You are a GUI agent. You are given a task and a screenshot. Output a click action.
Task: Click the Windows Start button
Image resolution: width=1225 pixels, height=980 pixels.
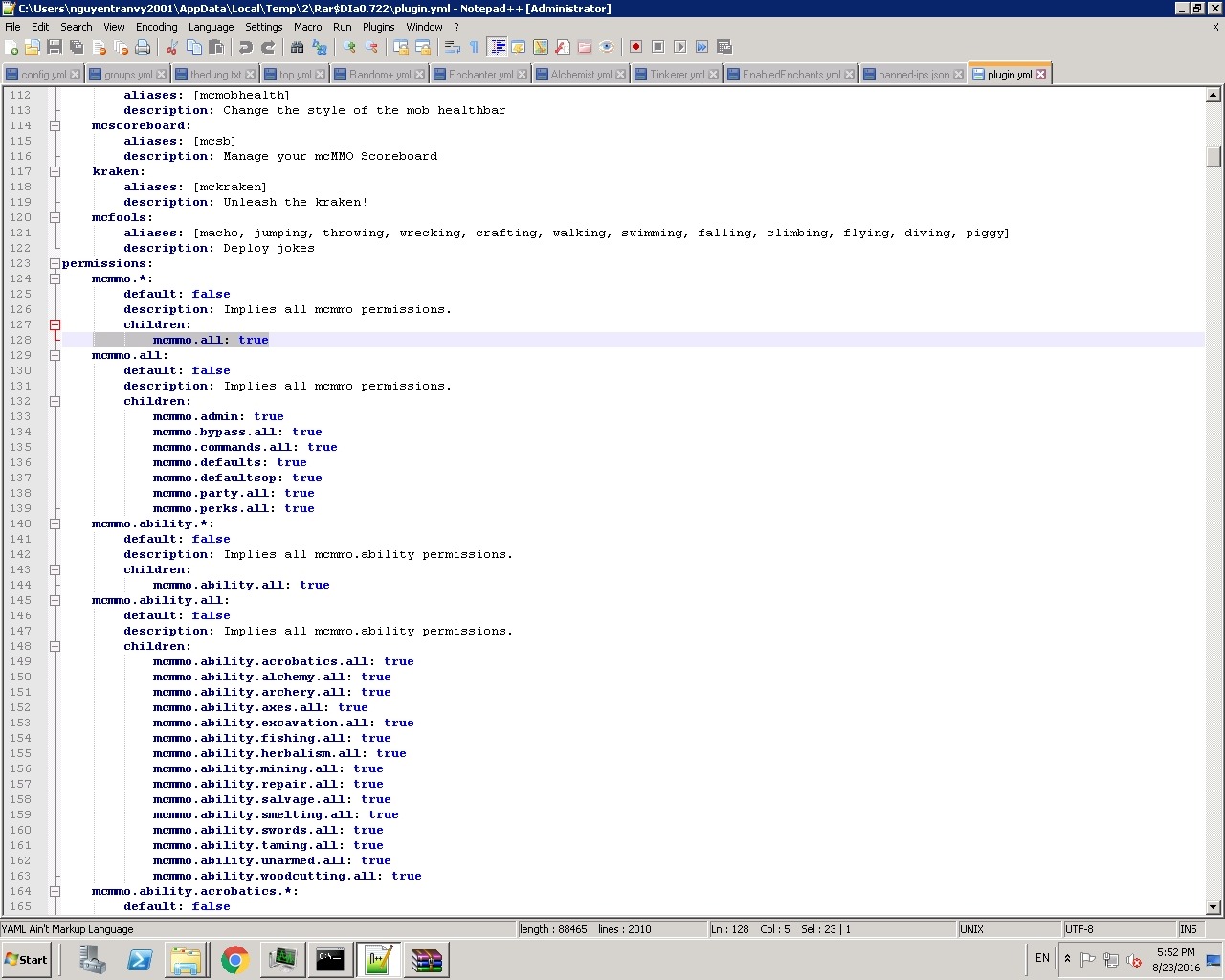tap(27, 959)
